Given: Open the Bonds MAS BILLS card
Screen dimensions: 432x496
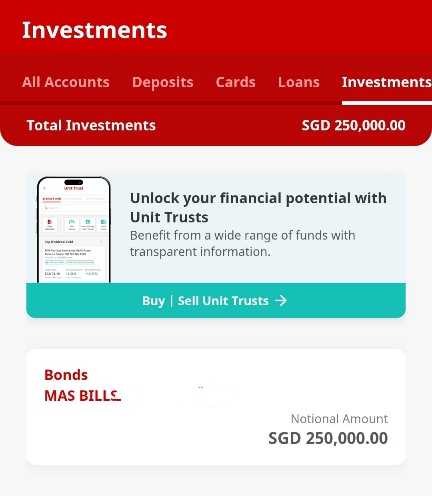Looking at the screenshot, I should [x=216, y=407].
